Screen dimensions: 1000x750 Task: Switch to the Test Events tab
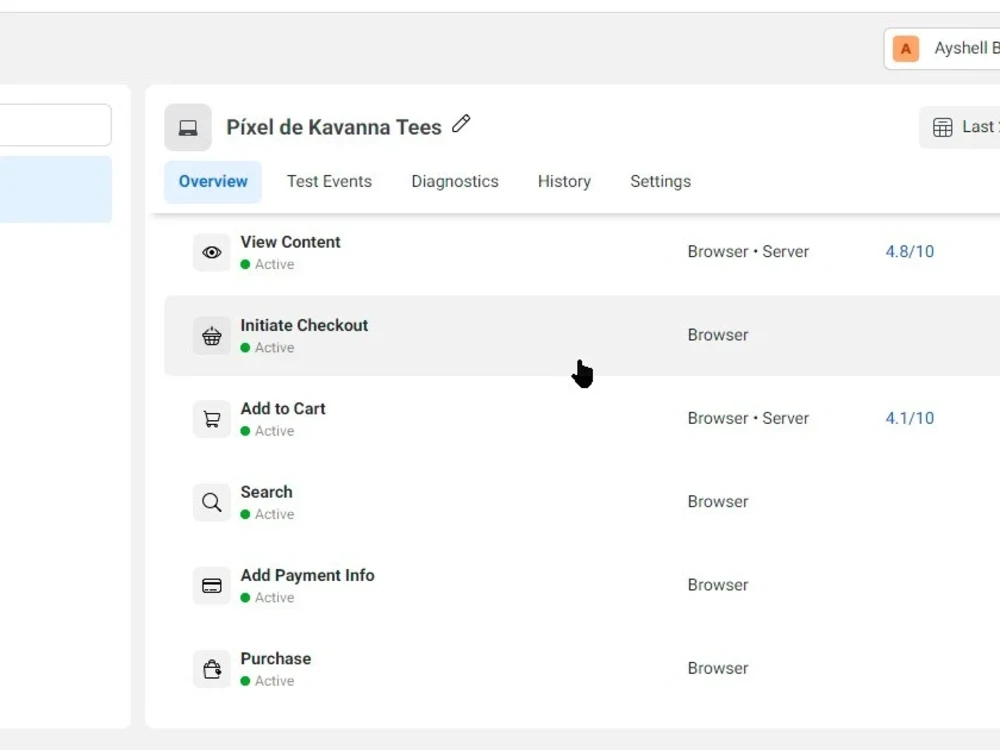tap(329, 181)
